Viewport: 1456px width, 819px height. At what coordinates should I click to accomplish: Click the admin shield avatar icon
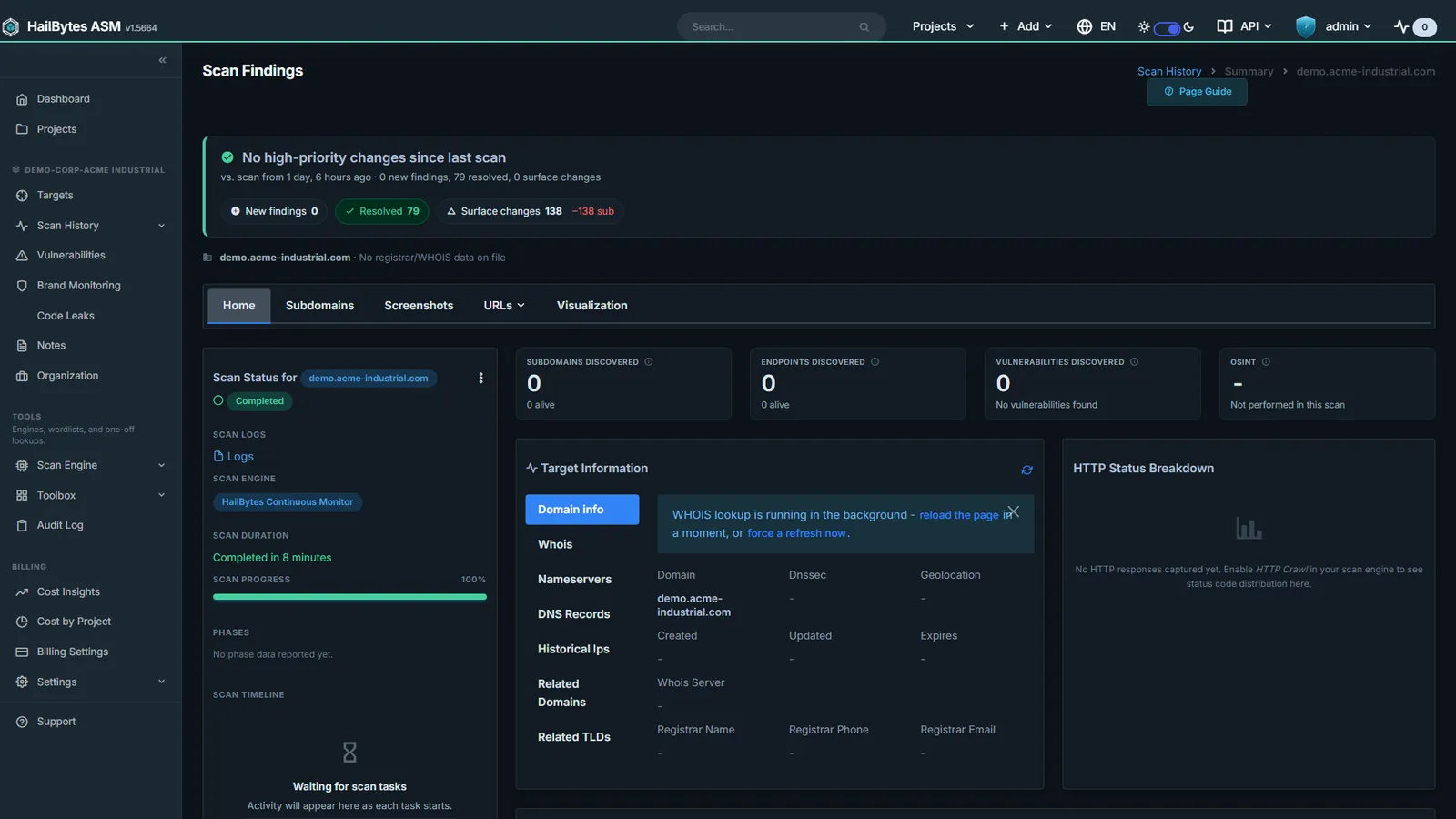coord(1306,26)
